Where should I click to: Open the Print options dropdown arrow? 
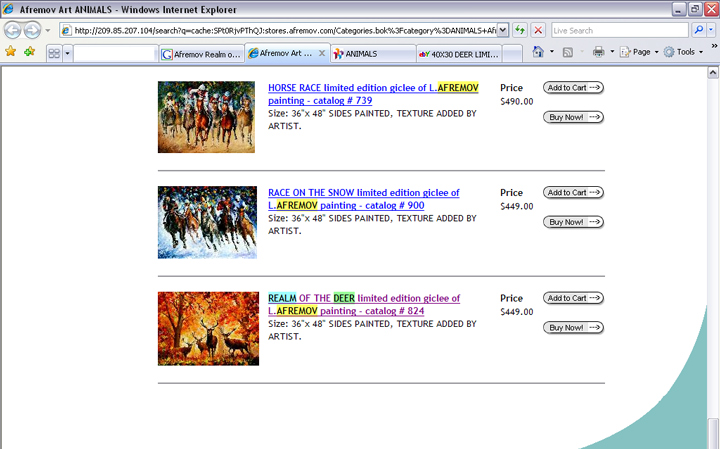click(612, 52)
